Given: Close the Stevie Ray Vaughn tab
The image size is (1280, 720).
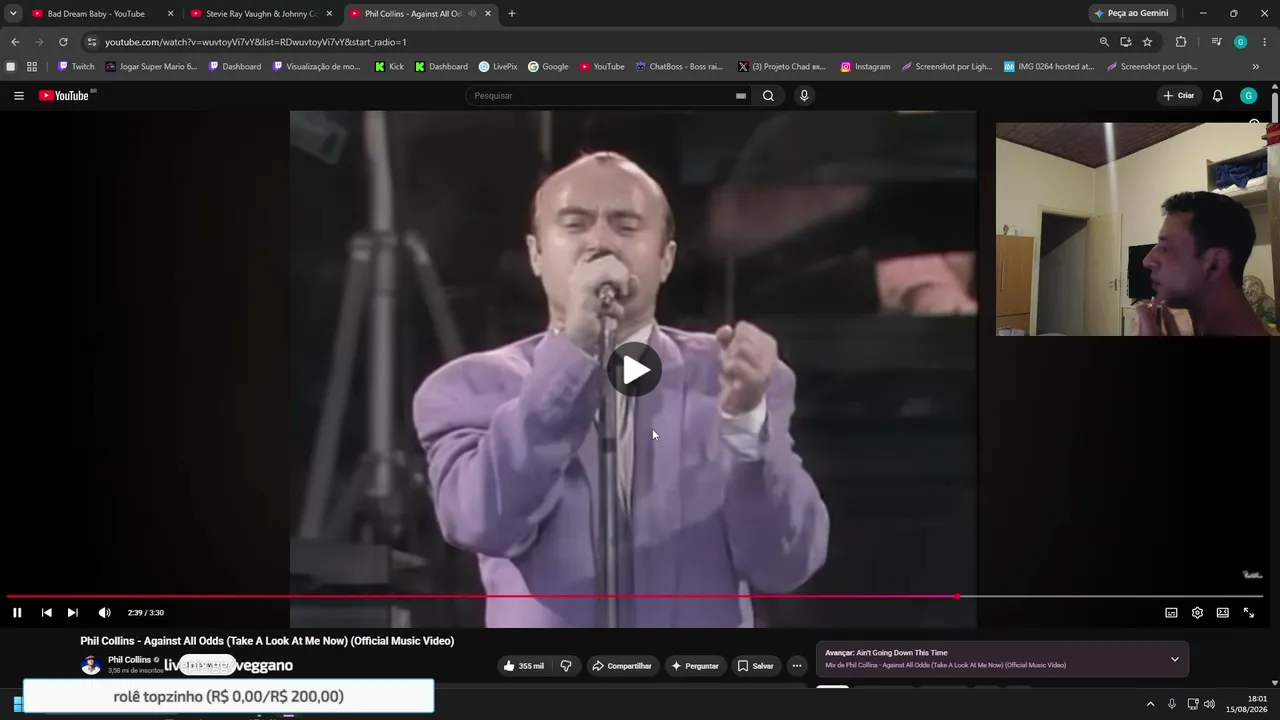Looking at the screenshot, I should coord(329,14).
